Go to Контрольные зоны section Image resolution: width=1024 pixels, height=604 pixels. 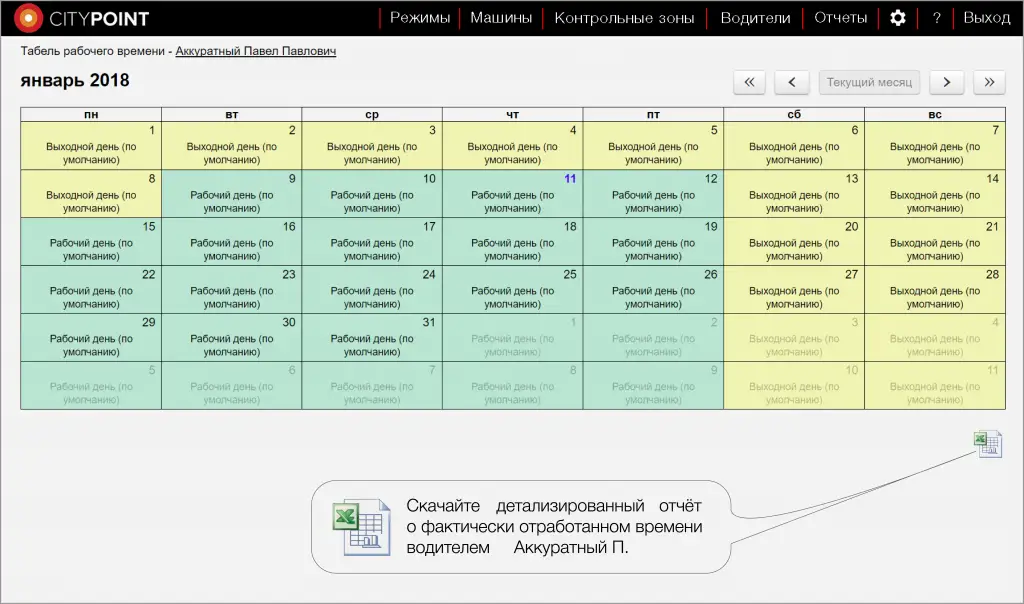point(624,18)
